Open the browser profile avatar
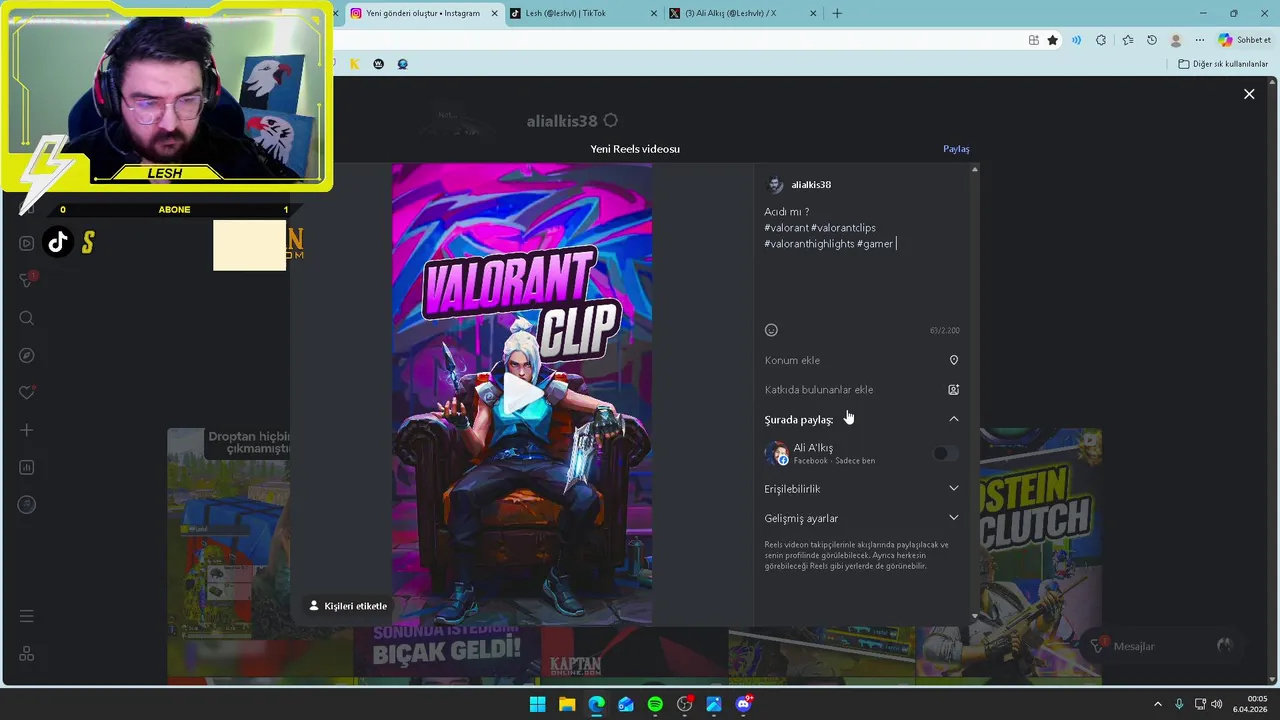This screenshot has height=720, width=1280. click(x=1176, y=40)
